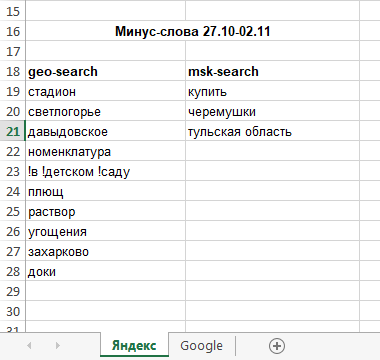Click cell containing купить
This screenshot has width=380, height=360.
(x=273, y=91)
